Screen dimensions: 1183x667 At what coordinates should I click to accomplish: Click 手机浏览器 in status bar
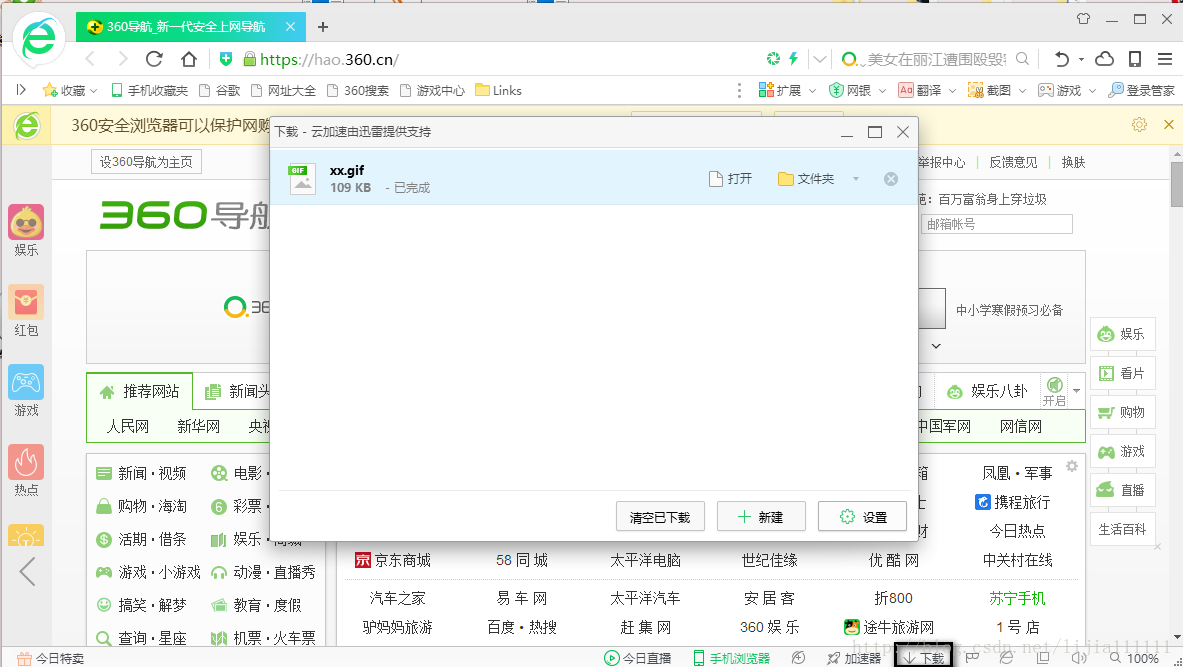click(731, 658)
